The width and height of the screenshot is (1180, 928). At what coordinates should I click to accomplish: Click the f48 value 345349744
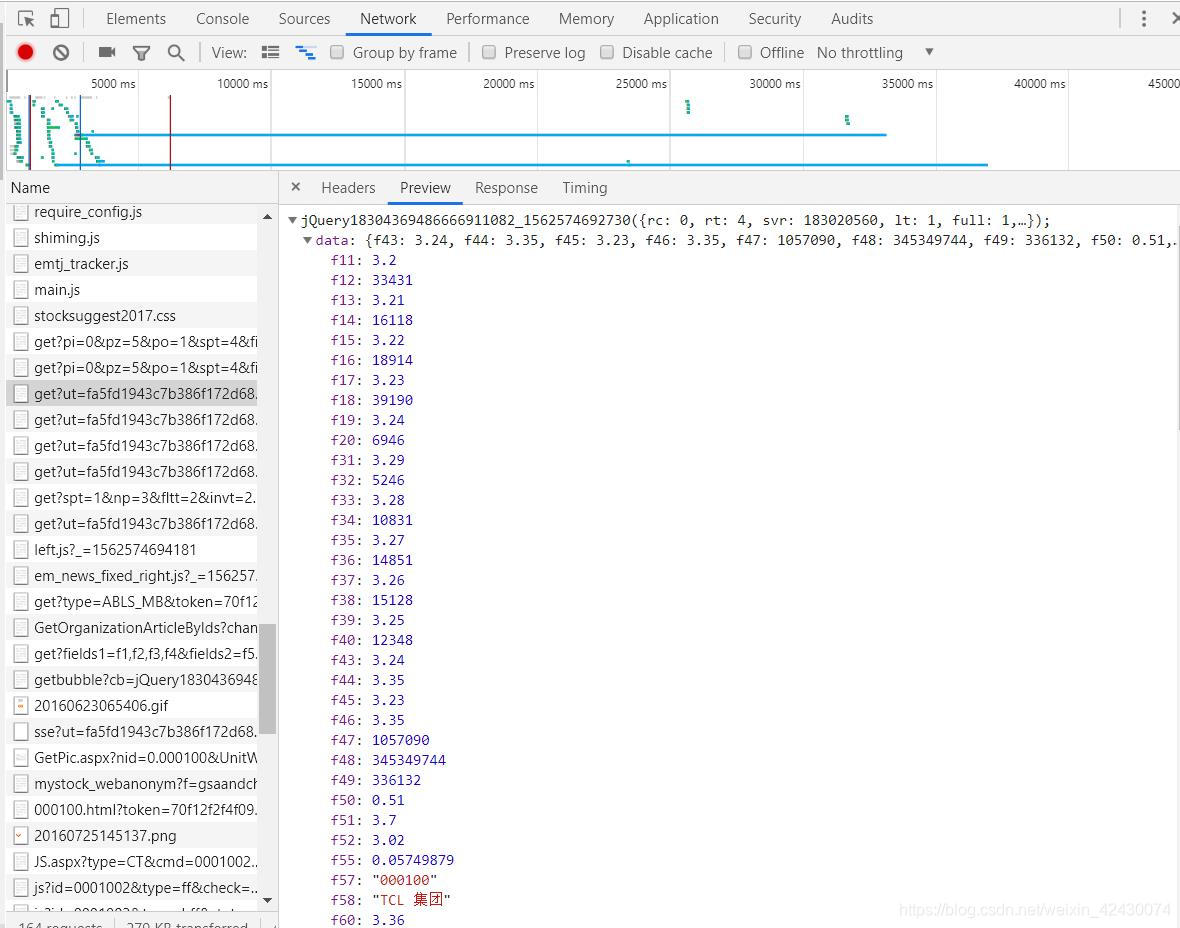click(409, 760)
